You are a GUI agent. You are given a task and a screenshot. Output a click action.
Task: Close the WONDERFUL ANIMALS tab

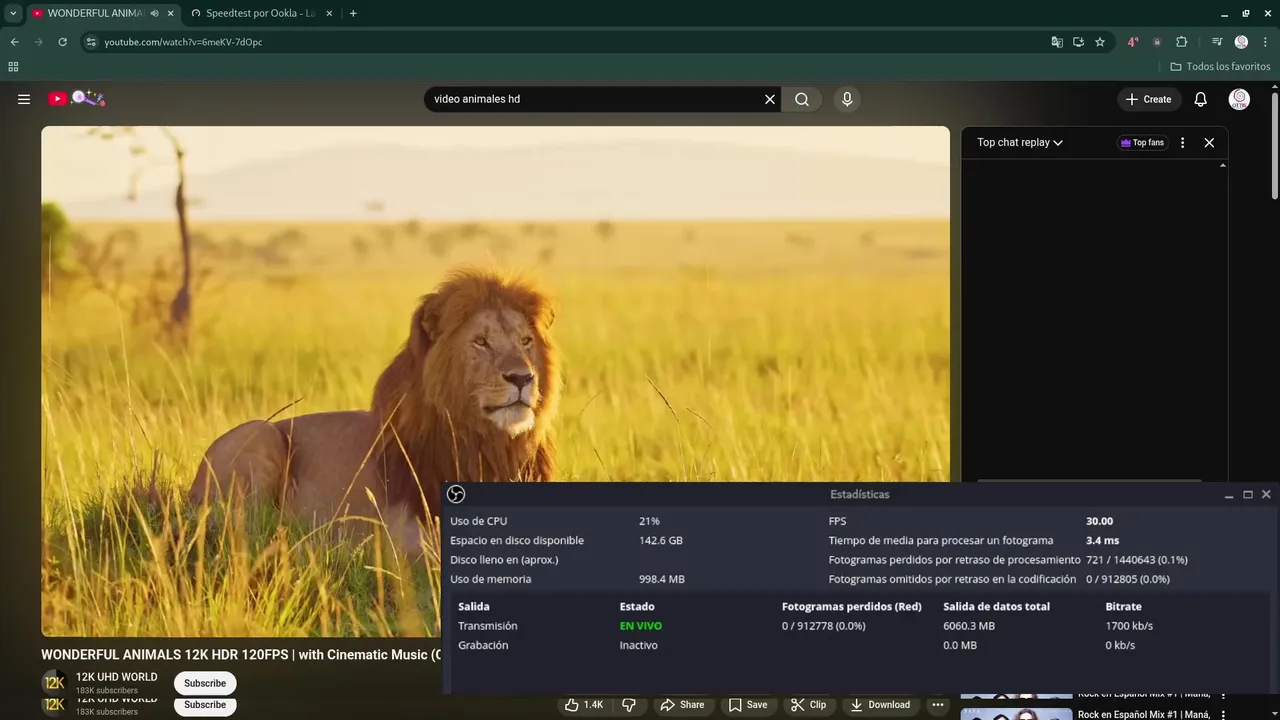pyautogui.click(x=171, y=13)
